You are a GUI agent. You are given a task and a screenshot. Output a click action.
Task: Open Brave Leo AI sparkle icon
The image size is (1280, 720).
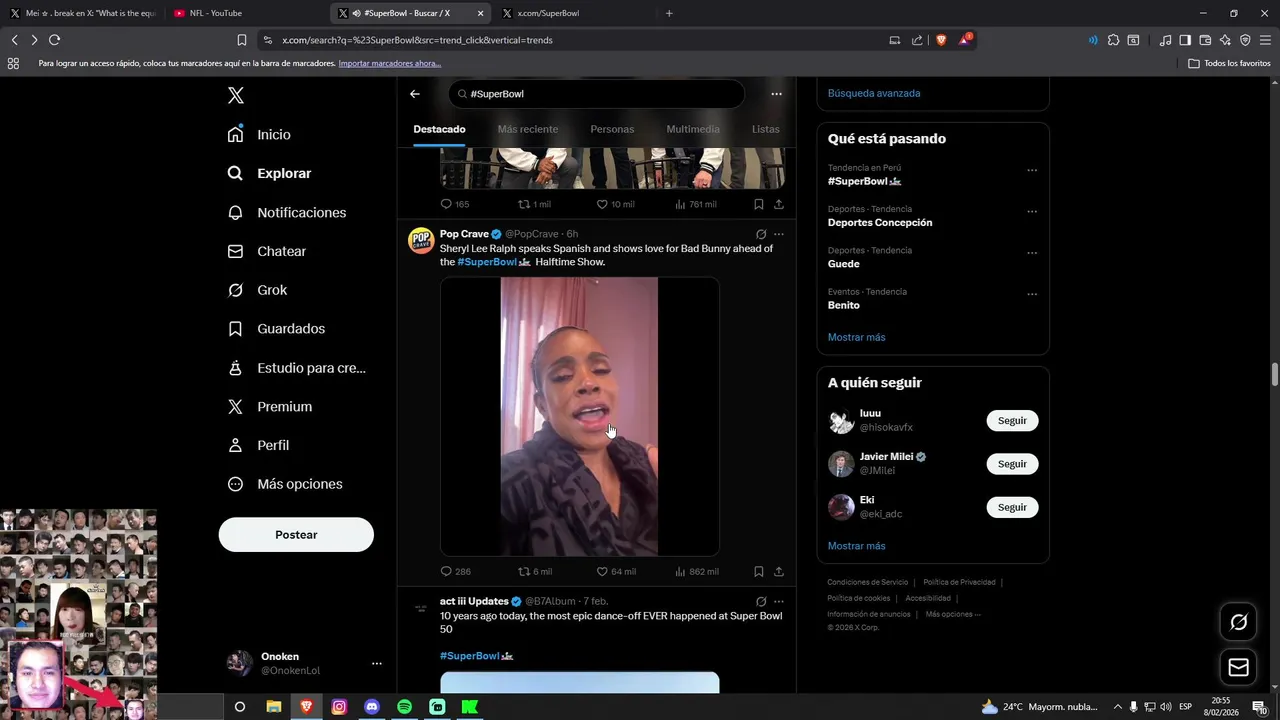click(x=1225, y=40)
